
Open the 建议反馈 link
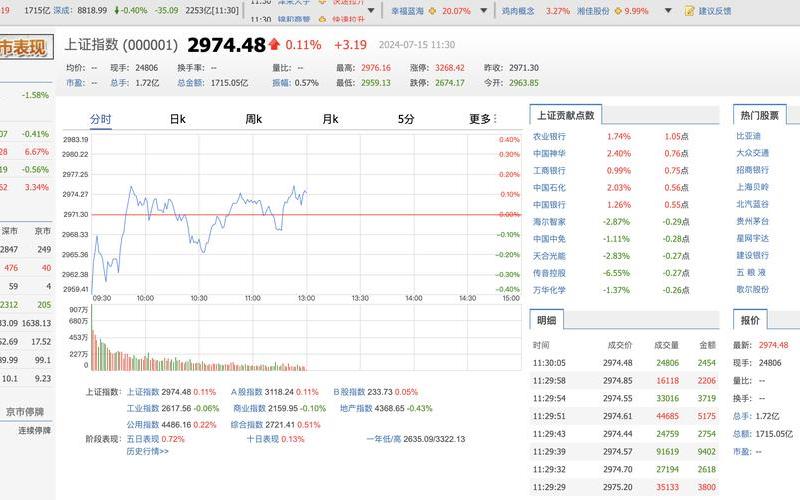click(715, 11)
